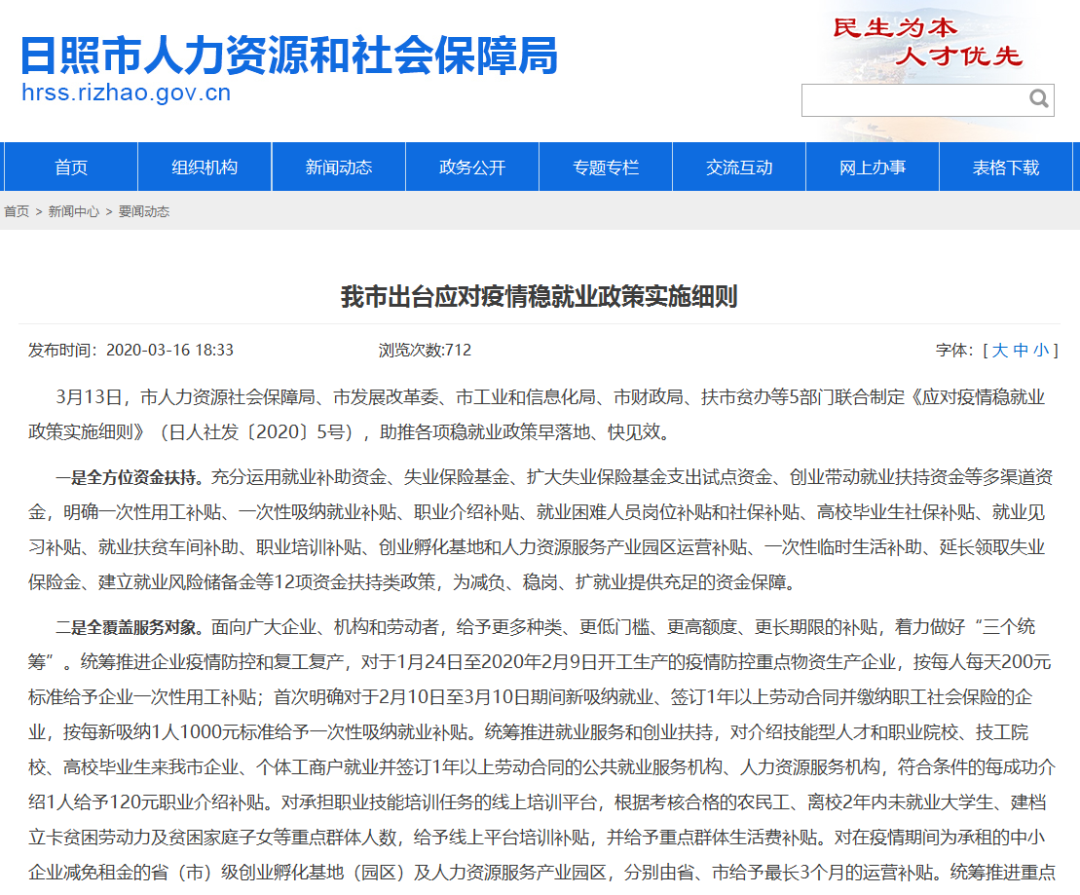
Task: Set font size to 大
Action: click(999, 350)
